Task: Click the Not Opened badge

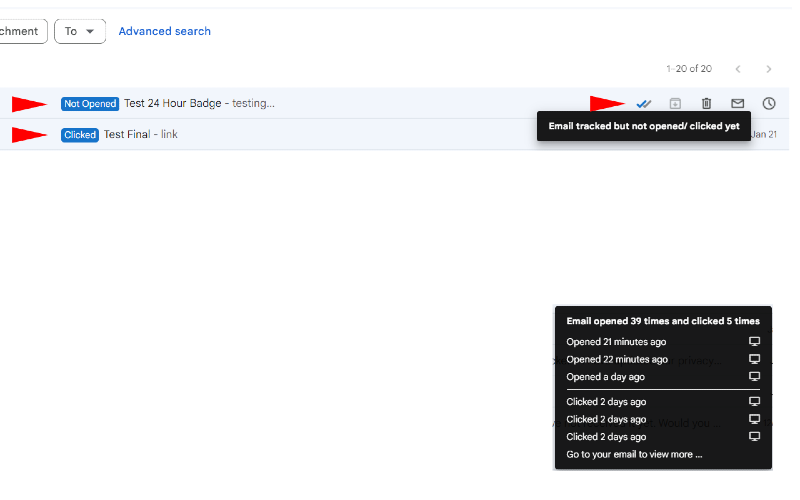Action: (x=90, y=104)
